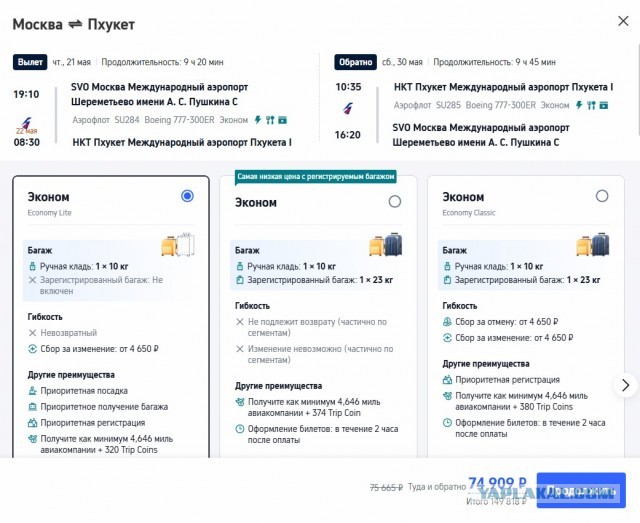The height and width of the screenshot is (523, 640).
Task: Click hand luggage icon in Economy Lite card
Action: (x=33, y=267)
